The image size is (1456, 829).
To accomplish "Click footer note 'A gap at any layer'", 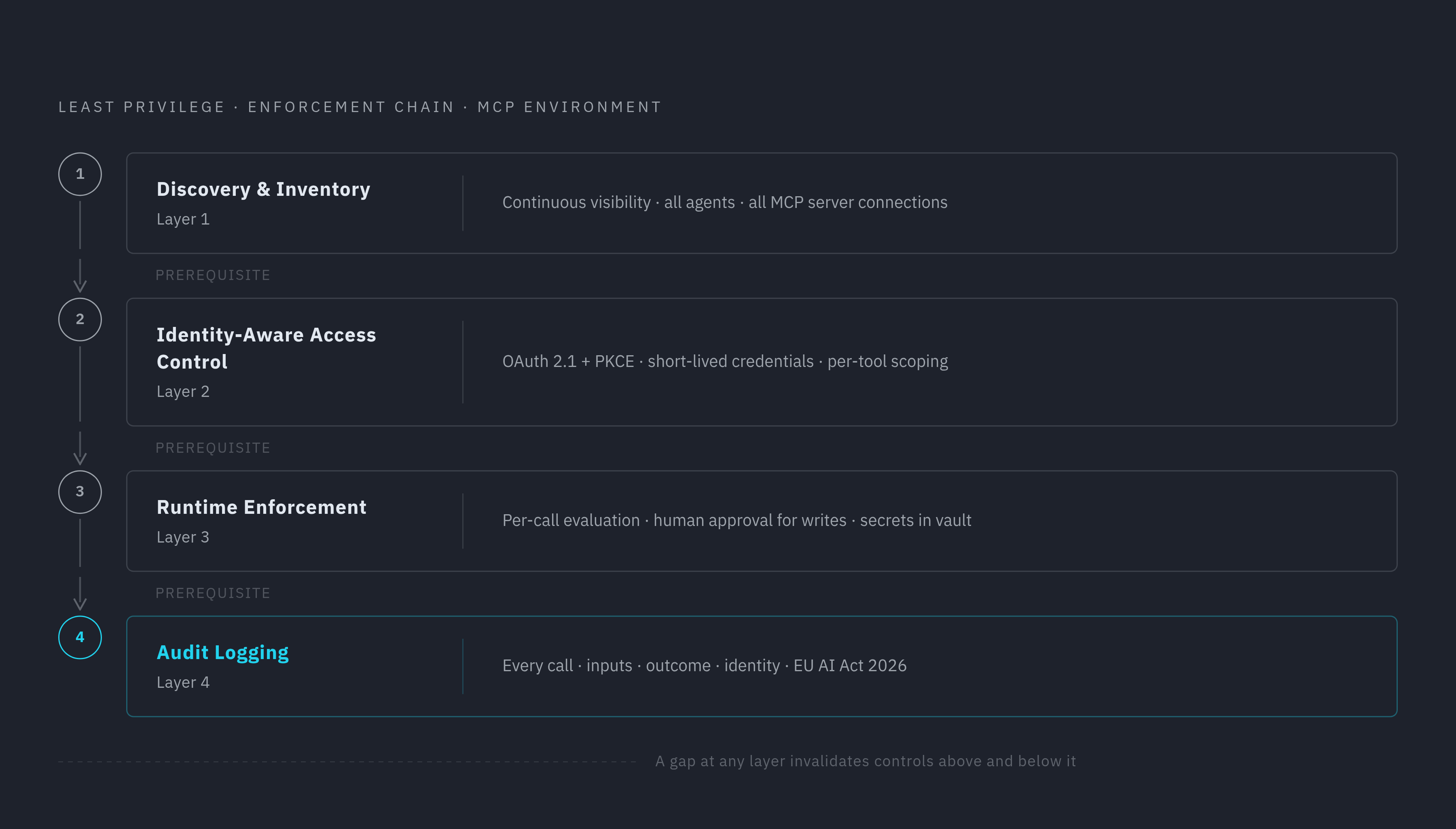I will pos(866,761).
